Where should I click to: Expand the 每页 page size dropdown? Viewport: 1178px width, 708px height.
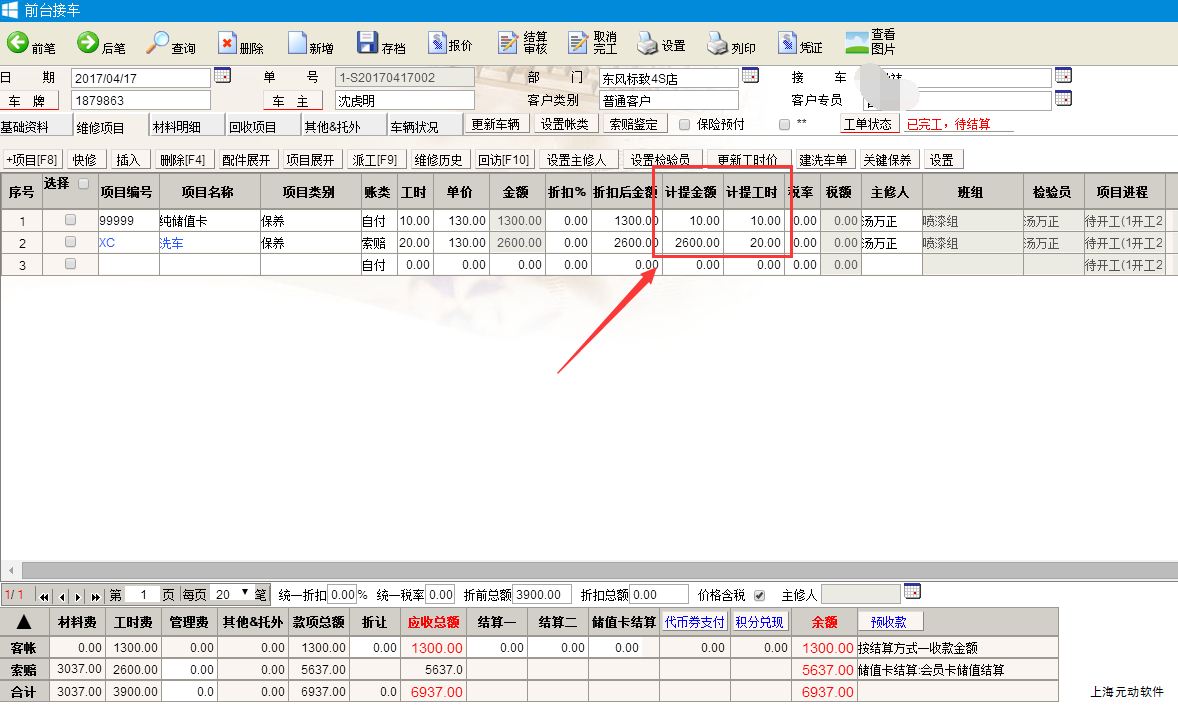tap(245, 594)
